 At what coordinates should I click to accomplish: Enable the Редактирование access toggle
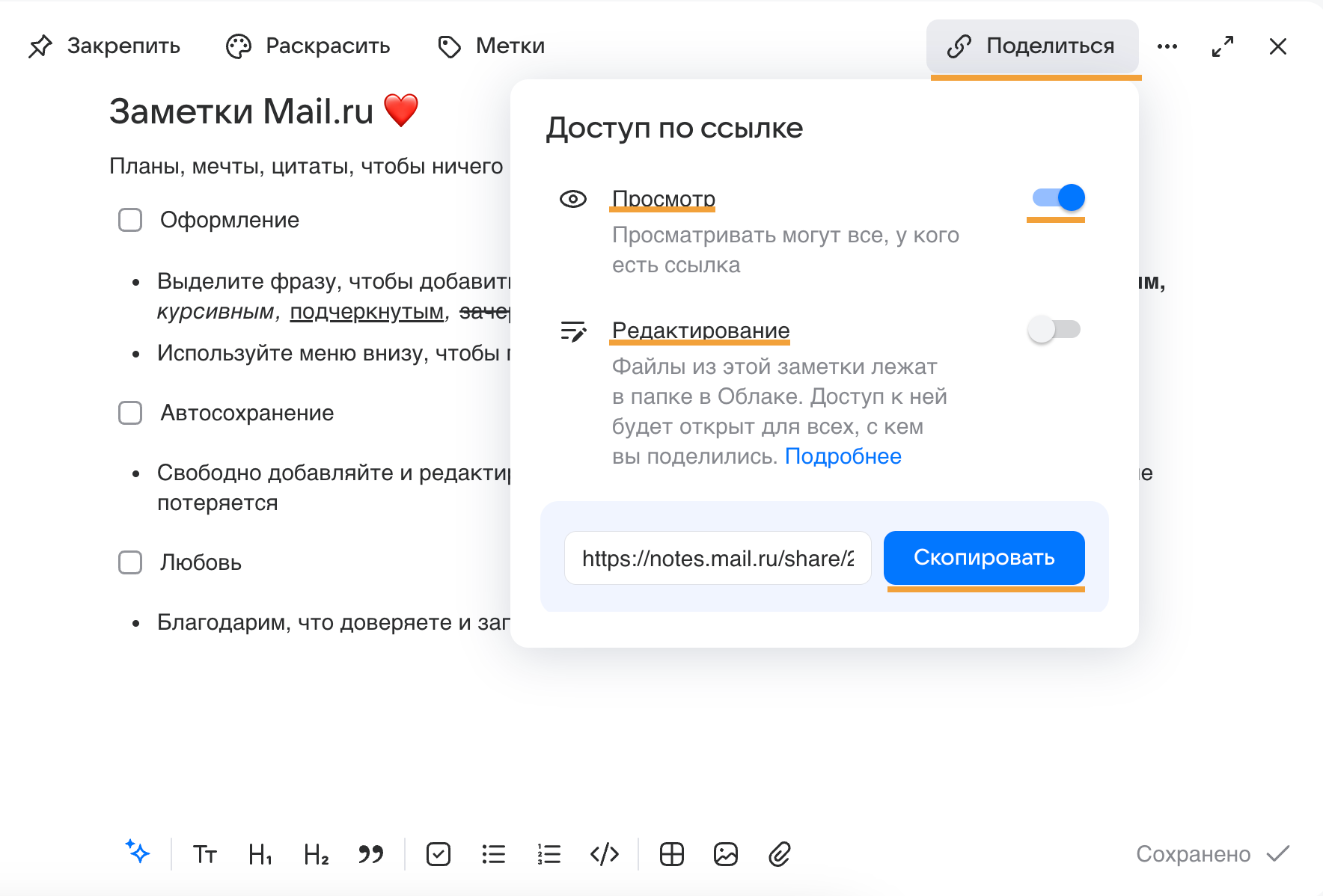[1054, 329]
